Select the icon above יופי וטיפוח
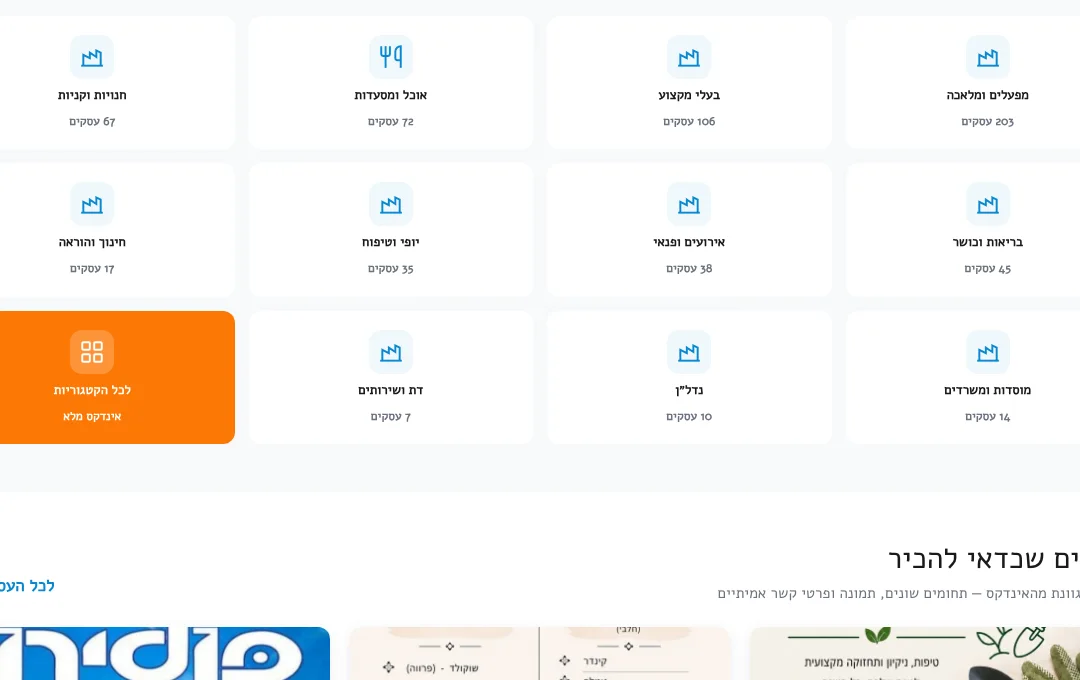The height and width of the screenshot is (680, 1080). point(391,205)
